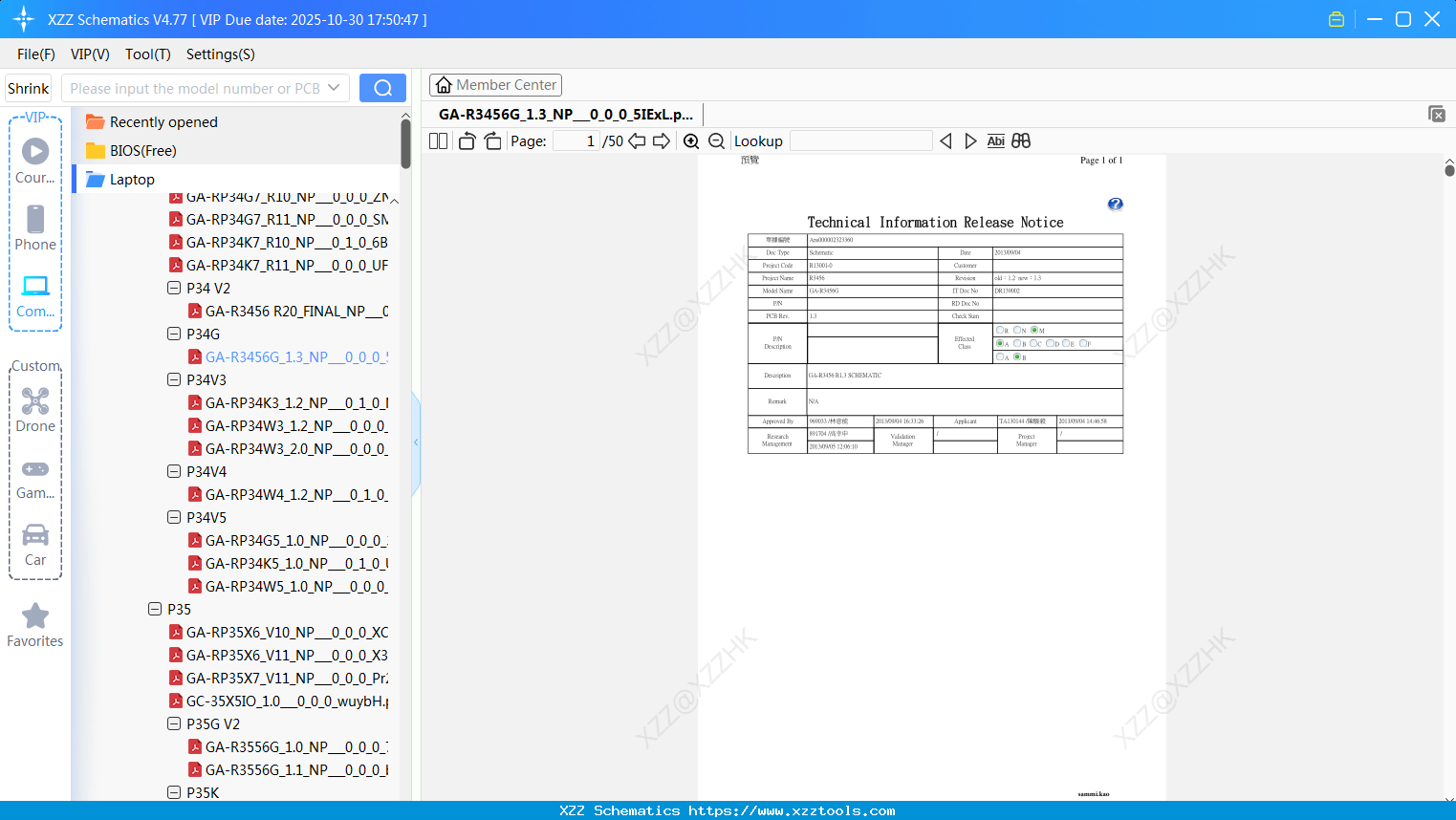Click the Shrink button
The width and height of the screenshot is (1456, 820).
28,88
